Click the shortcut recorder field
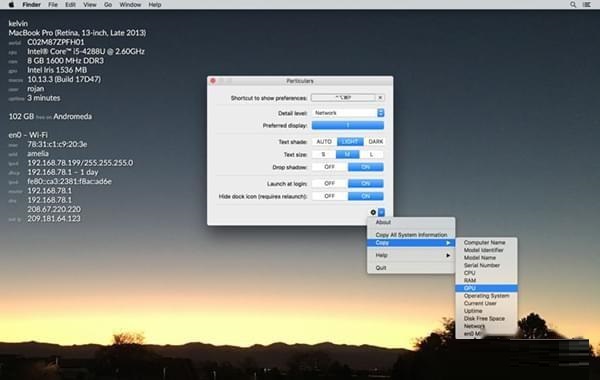The height and width of the screenshot is (380, 600). click(x=343, y=98)
